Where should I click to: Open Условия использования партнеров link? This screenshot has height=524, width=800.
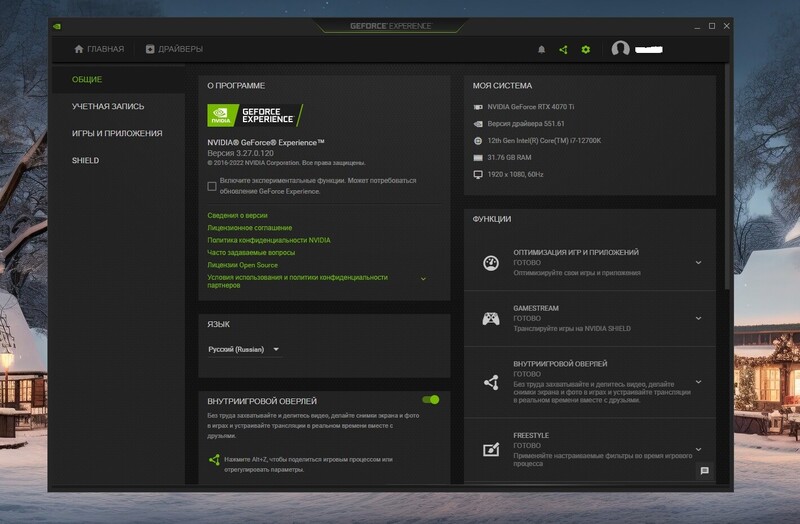[x=297, y=281]
